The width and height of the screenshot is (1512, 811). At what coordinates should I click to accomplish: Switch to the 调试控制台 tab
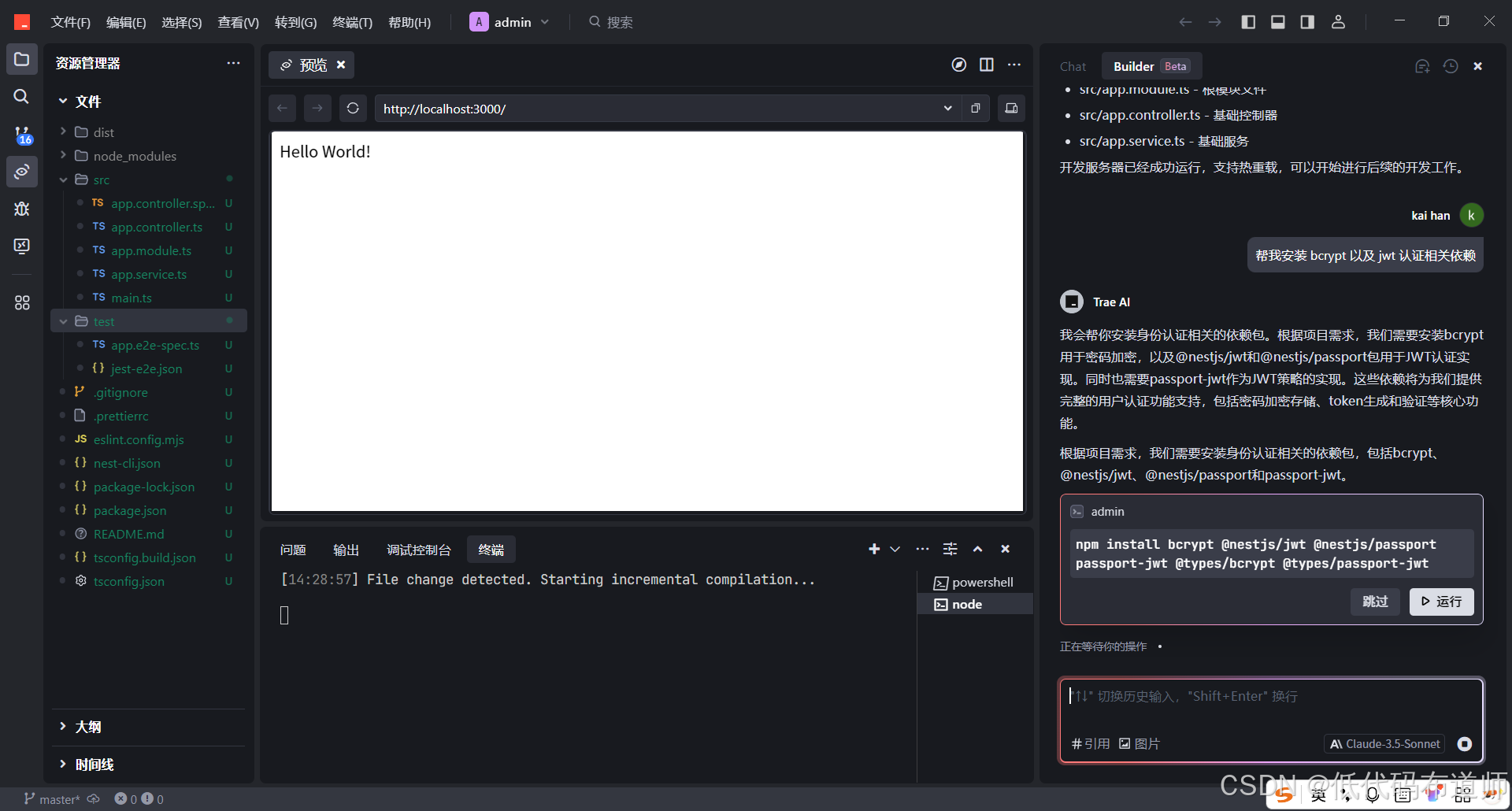click(x=419, y=550)
